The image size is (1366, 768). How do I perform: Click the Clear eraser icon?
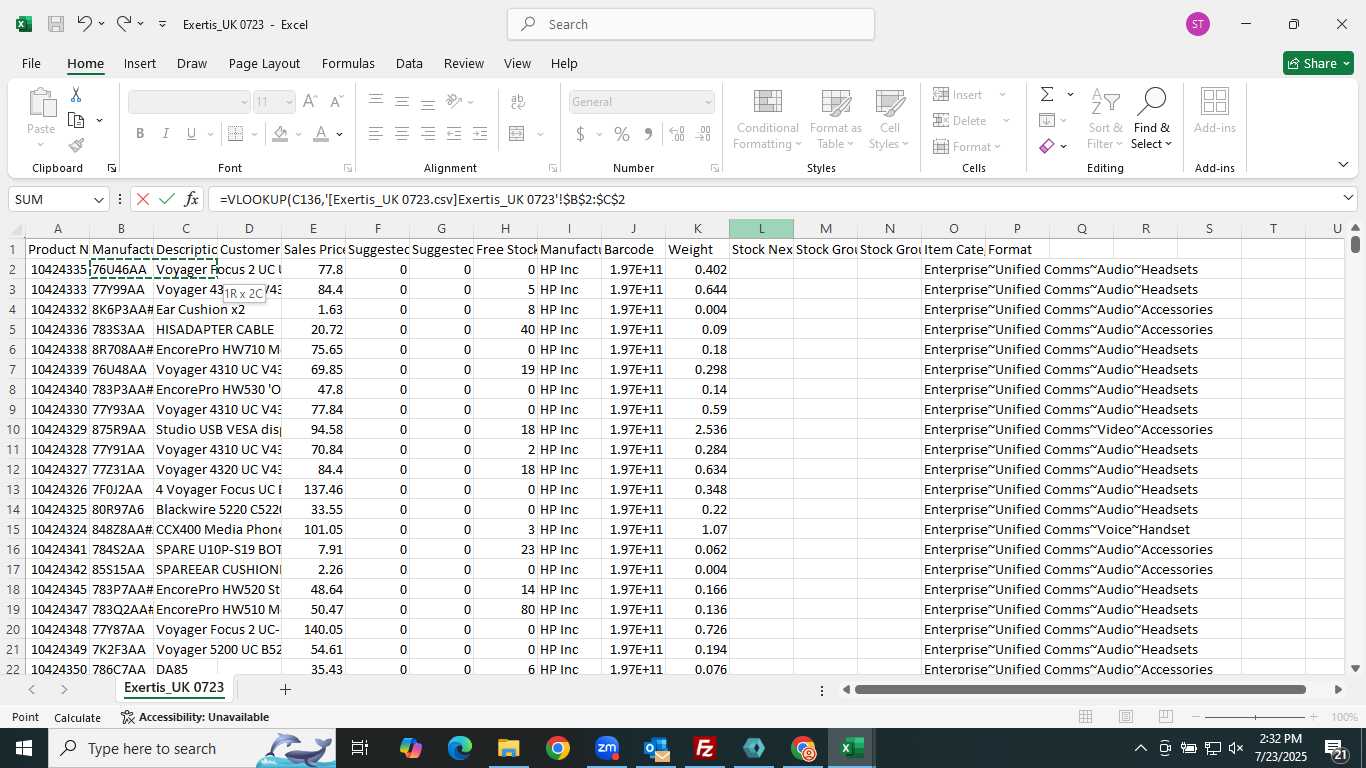[1047, 146]
